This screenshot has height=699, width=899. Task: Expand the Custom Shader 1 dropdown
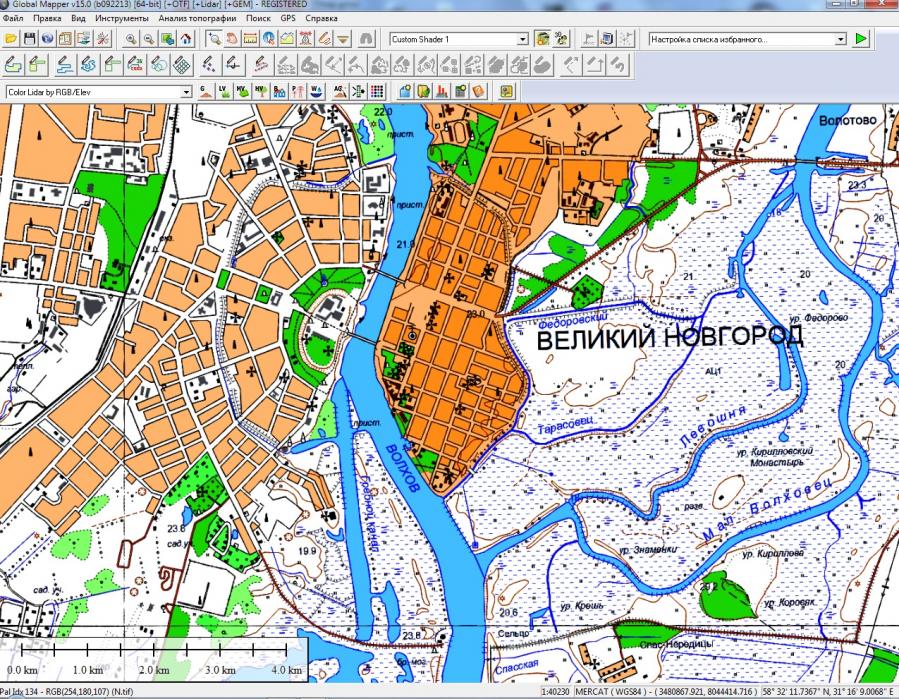coord(522,38)
